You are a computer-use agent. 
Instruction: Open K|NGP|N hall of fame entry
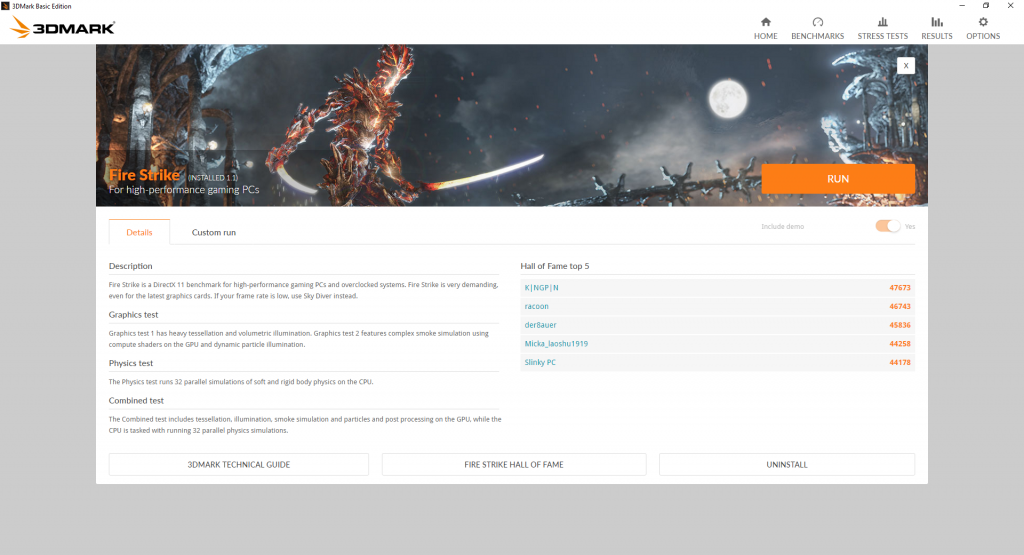(x=541, y=288)
